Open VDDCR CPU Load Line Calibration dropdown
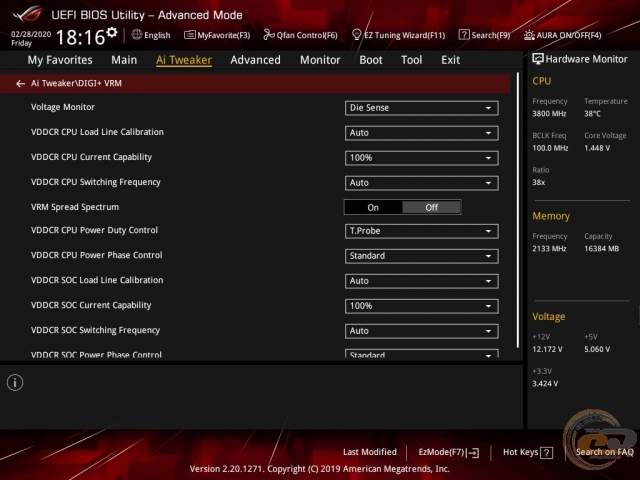This screenshot has height=480, width=640. tap(422, 133)
